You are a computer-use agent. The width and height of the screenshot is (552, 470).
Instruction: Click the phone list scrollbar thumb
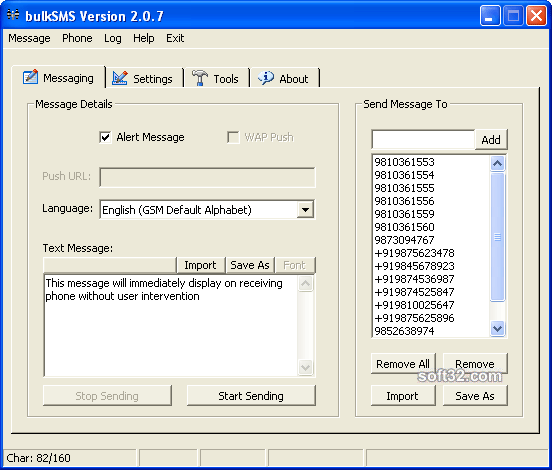pyautogui.click(x=497, y=237)
